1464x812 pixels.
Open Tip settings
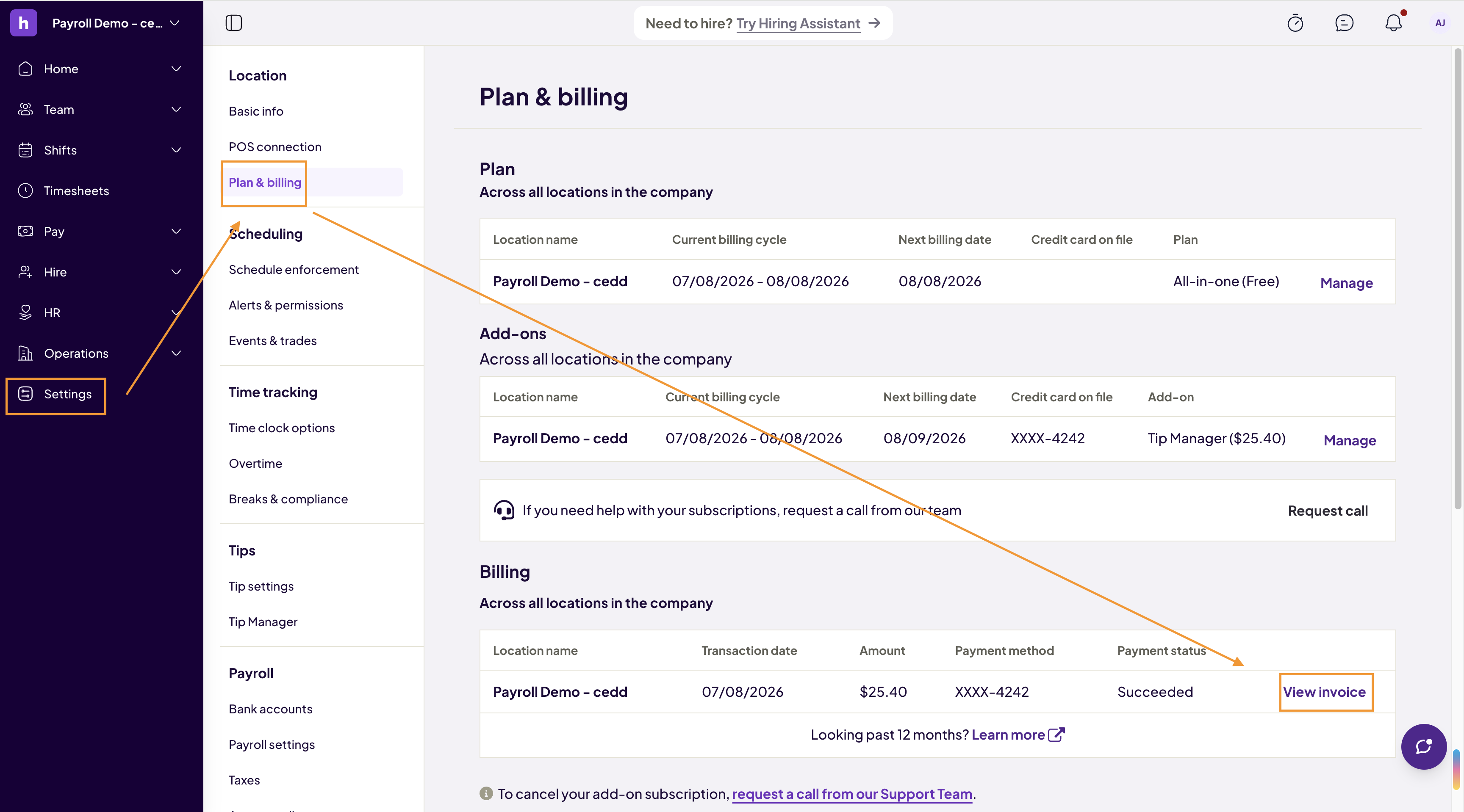click(x=261, y=587)
